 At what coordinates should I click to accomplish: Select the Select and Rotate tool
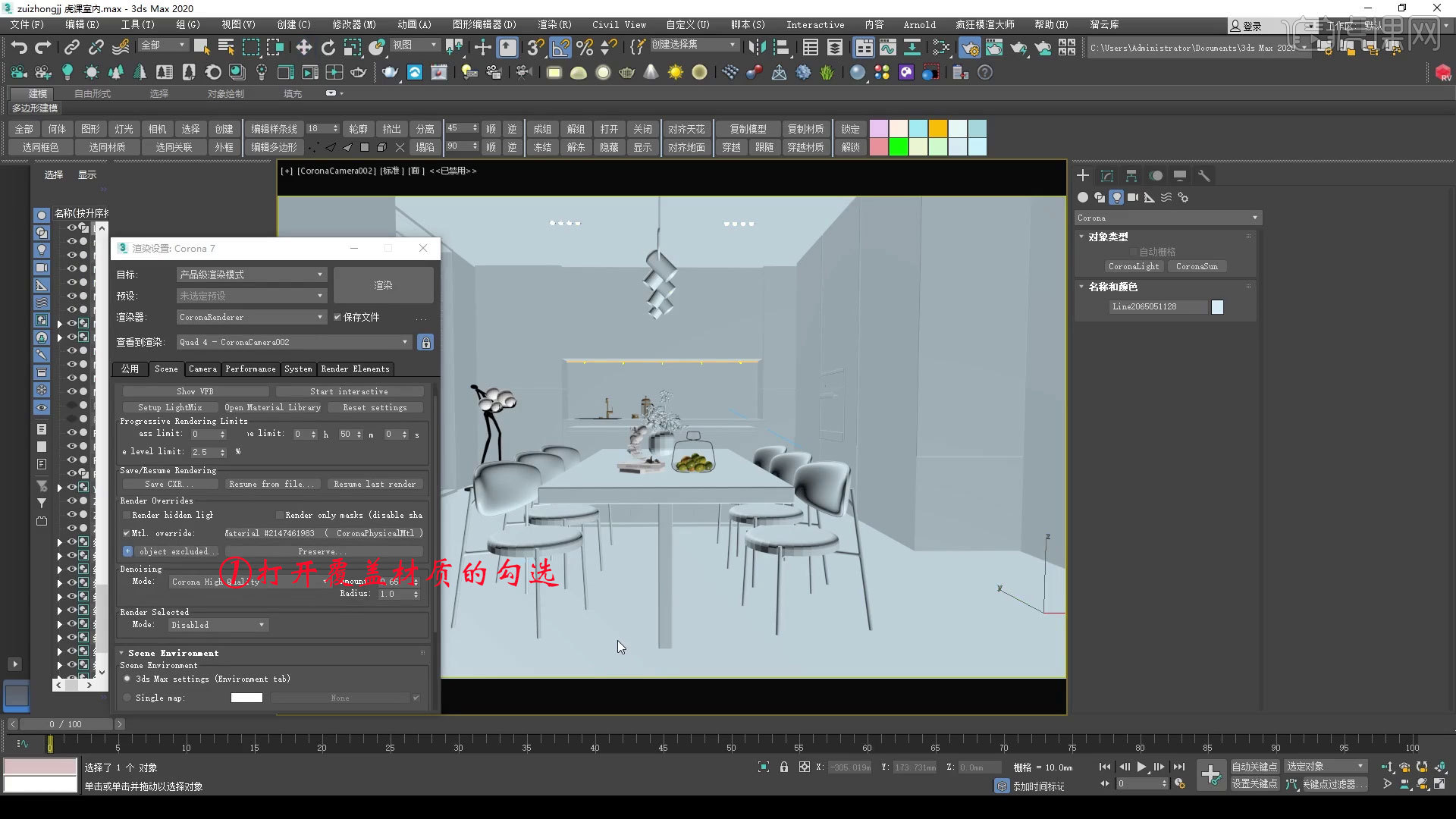328,47
